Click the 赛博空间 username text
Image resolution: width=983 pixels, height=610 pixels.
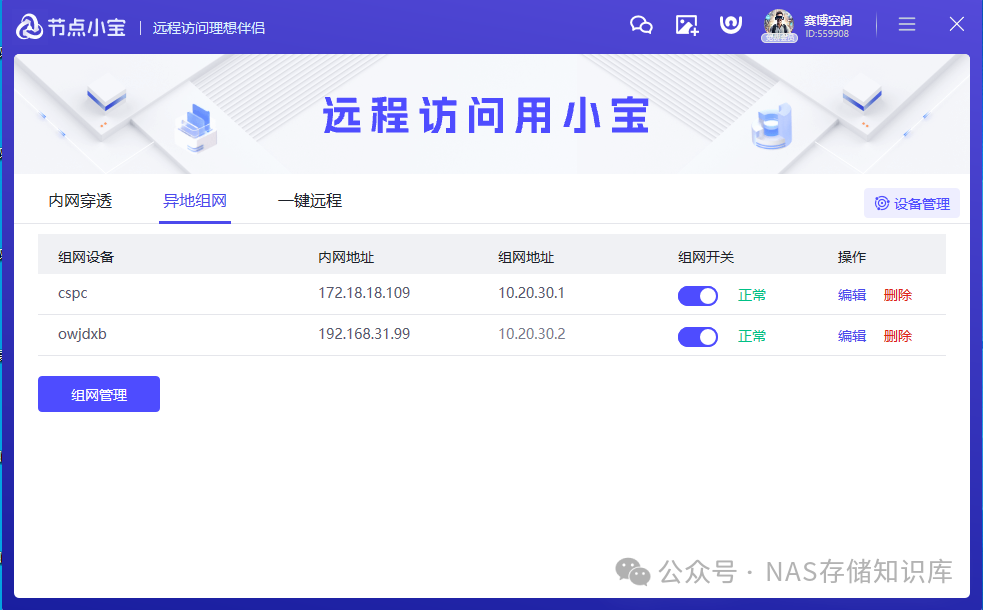[x=828, y=20]
